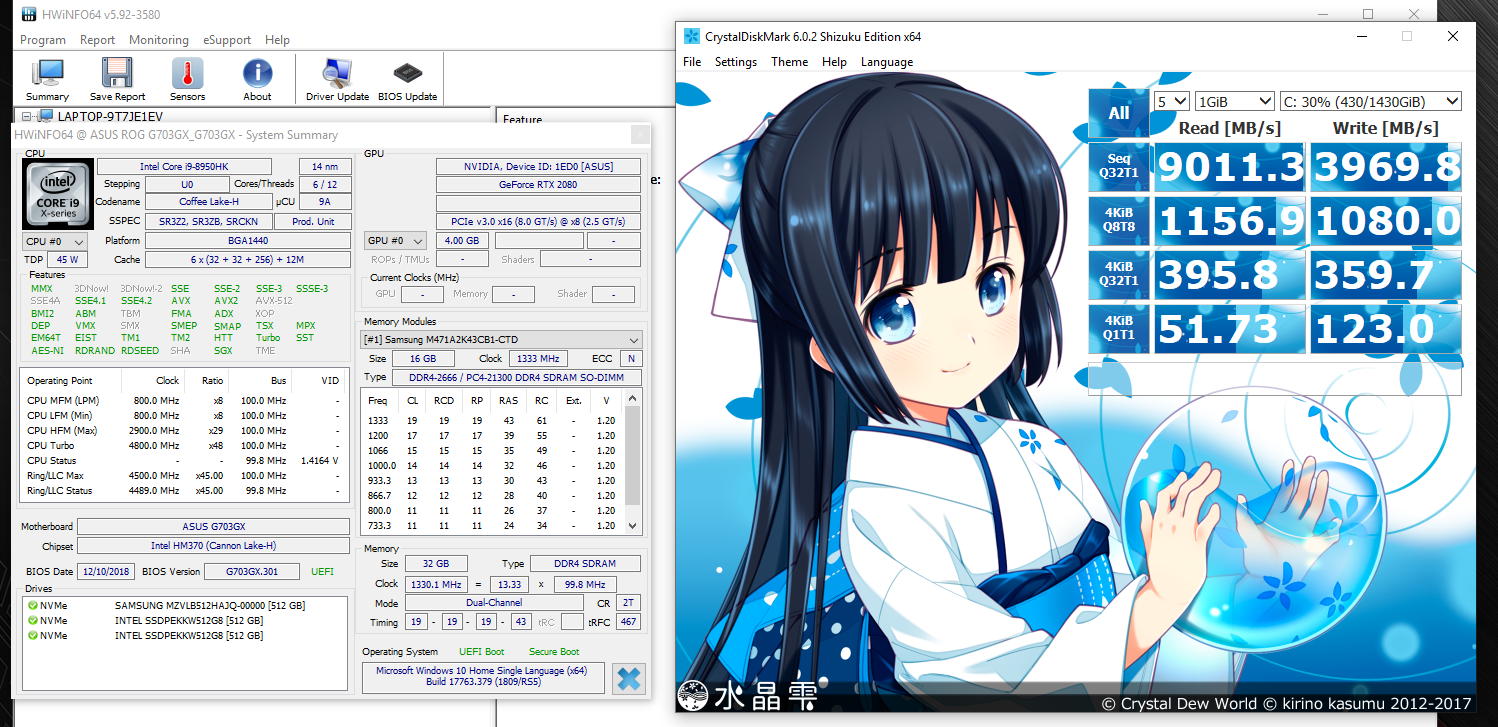Click the ASUS G703GX motherboard field
1498x727 pixels.
pyautogui.click(x=214, y=527)
